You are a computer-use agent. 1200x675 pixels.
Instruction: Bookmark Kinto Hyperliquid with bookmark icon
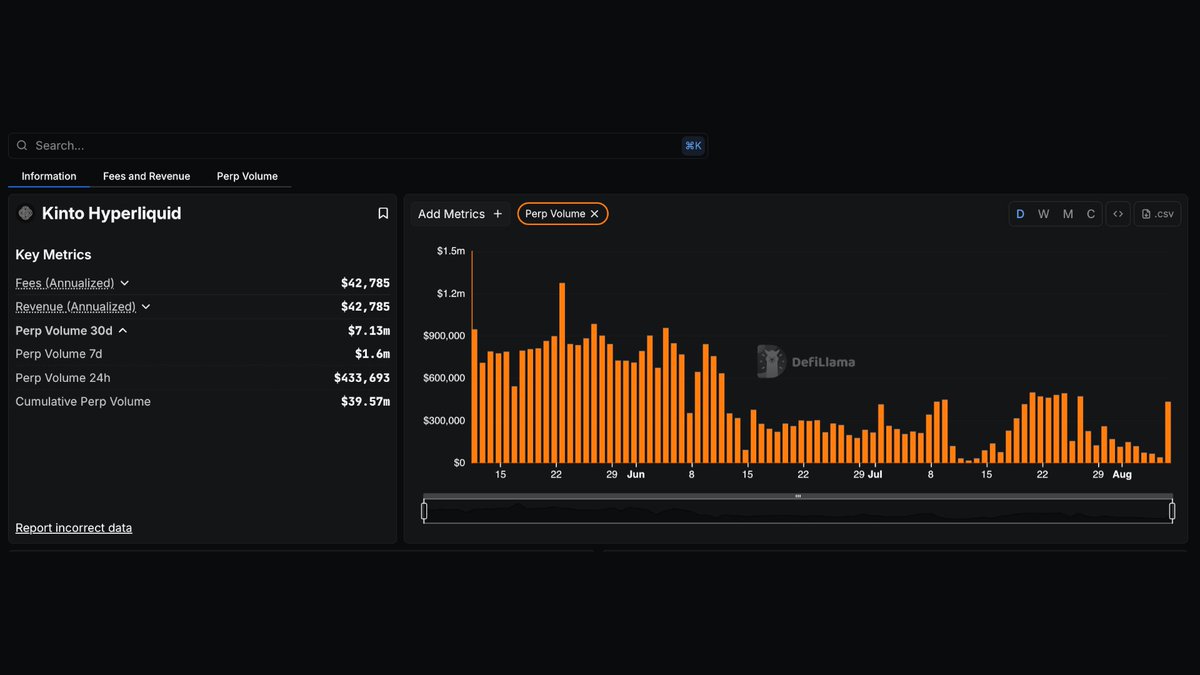(383, 213)
